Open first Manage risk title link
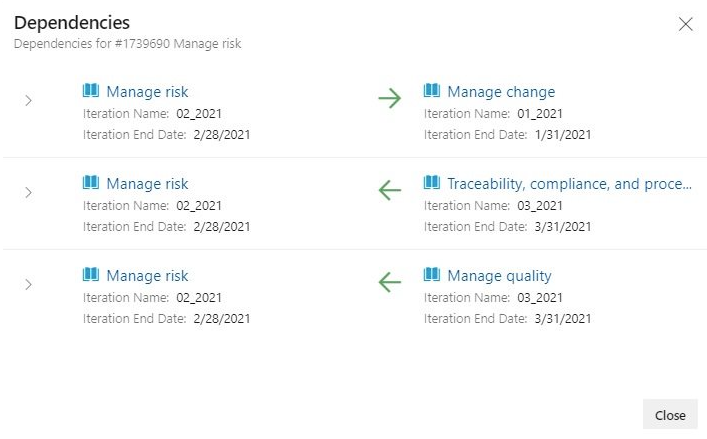Viewport: 707px width, 439px height. (147, 92)
